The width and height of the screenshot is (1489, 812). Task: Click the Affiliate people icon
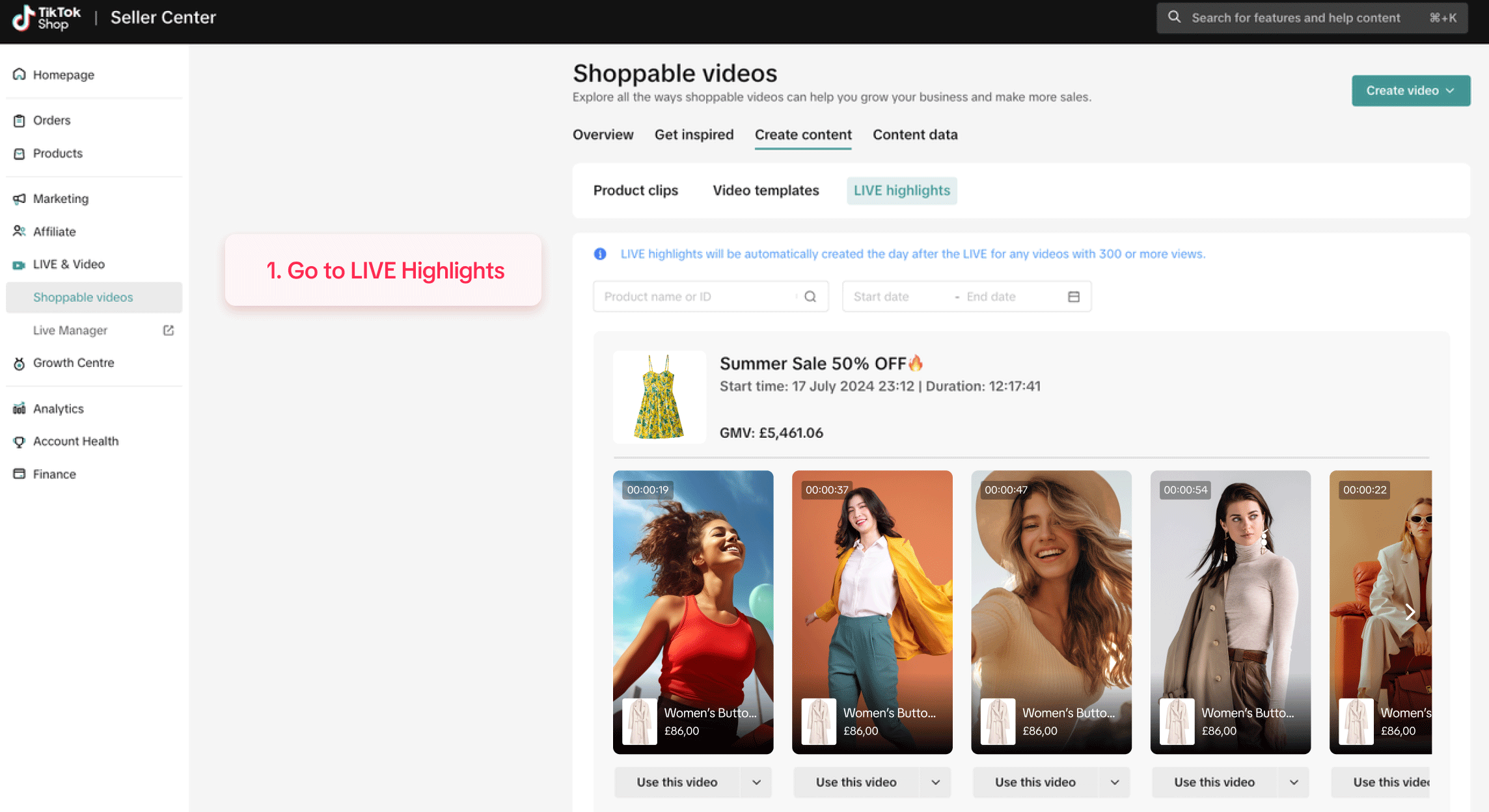click(x=20, y=232)
